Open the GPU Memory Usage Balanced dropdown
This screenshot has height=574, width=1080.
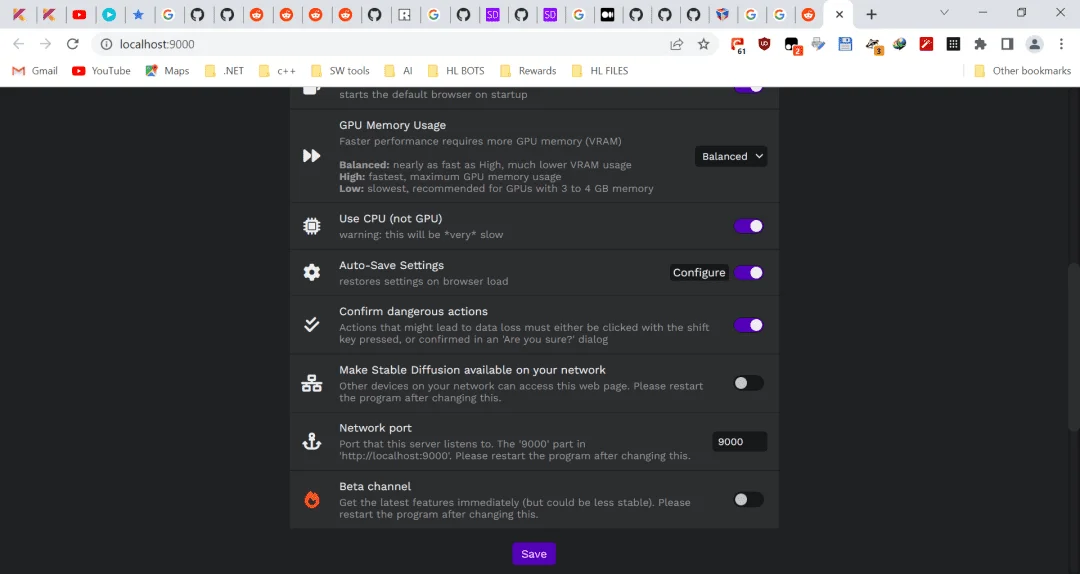click(731, 156)
